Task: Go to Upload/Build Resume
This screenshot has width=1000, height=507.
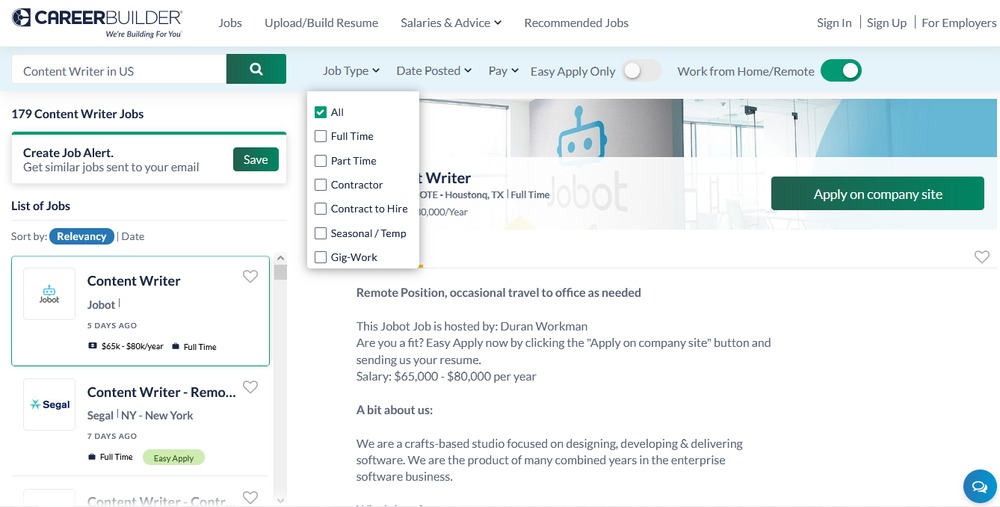Action: click(321, 23)
